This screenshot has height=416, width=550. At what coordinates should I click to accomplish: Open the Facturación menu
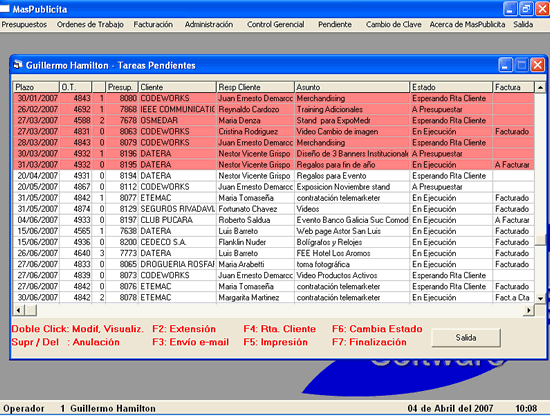point(153,25)
